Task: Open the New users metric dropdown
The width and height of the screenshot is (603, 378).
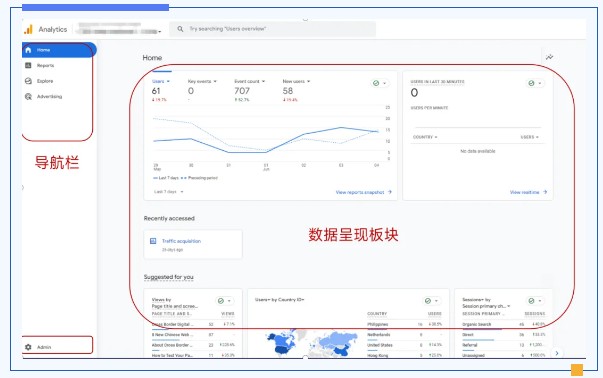Action: point(296,82)
